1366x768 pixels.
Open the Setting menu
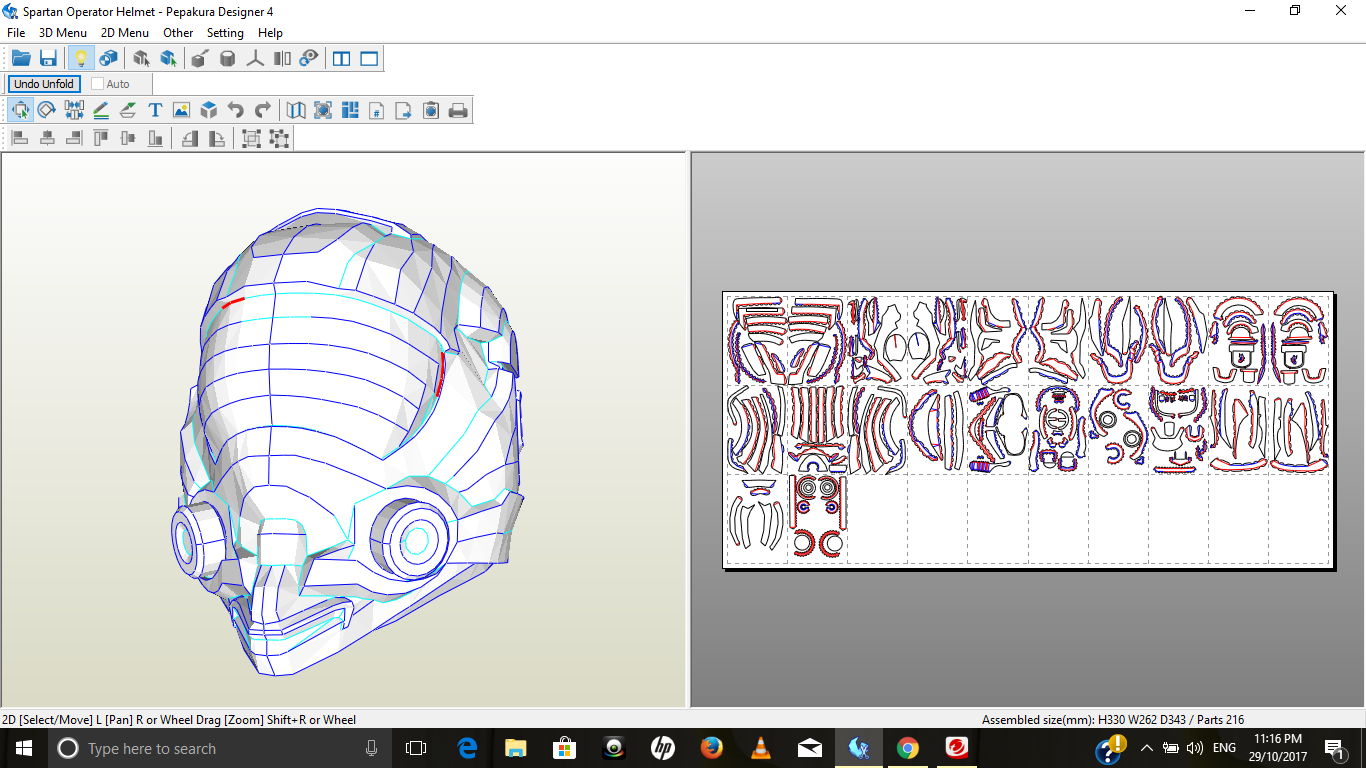(225, 33)
